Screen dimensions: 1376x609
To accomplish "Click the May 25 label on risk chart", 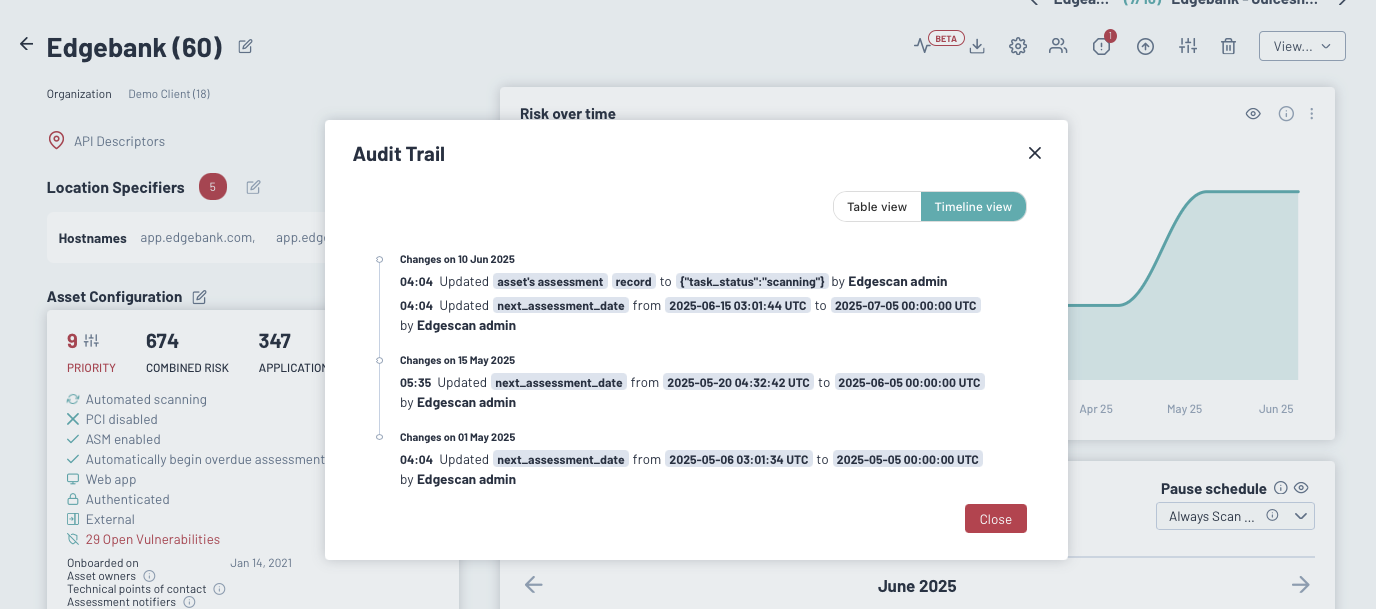I will tap(1184, 409).
